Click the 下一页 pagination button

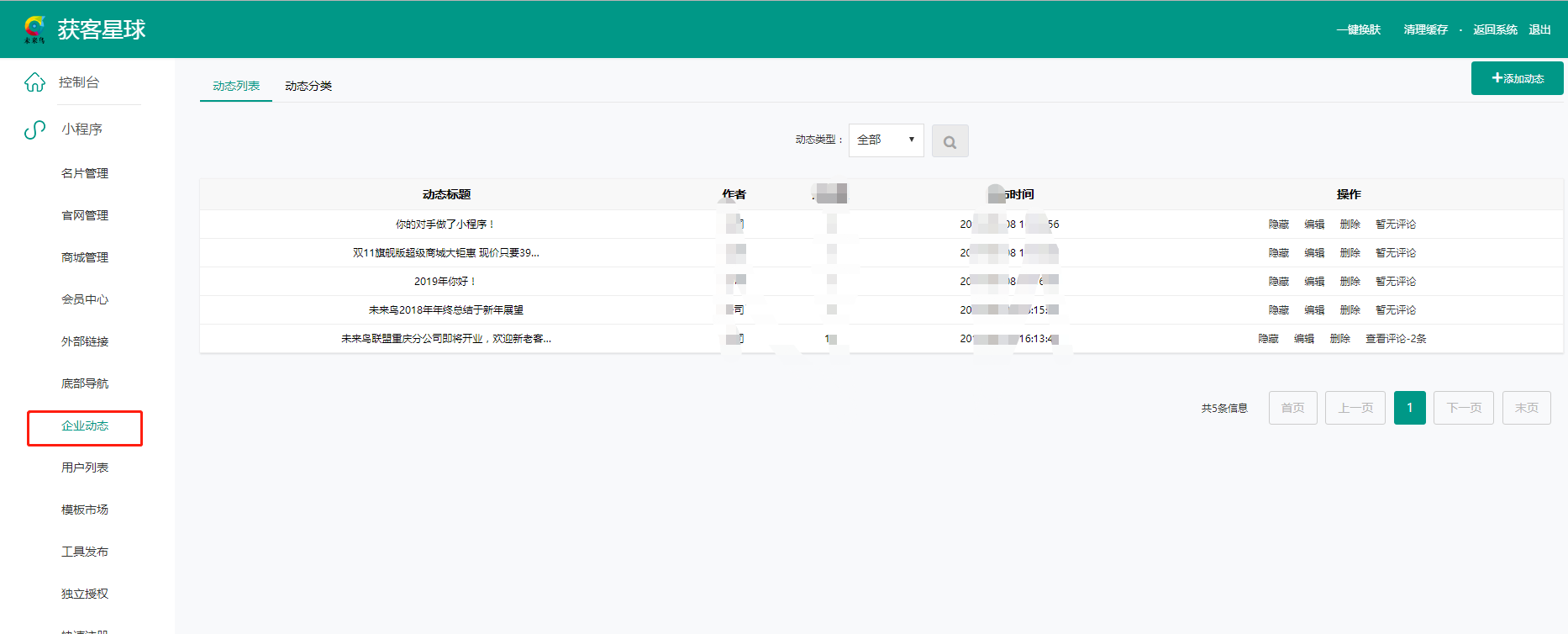pyautogui.click(x=1463, y=408)
